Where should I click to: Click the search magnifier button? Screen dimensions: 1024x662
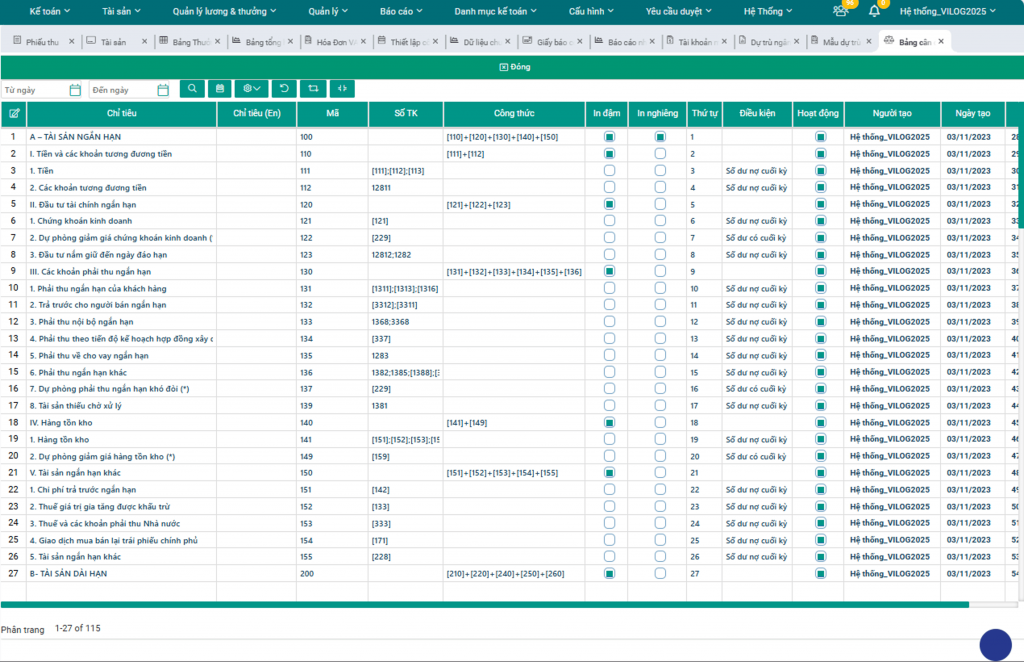(193, 89)
